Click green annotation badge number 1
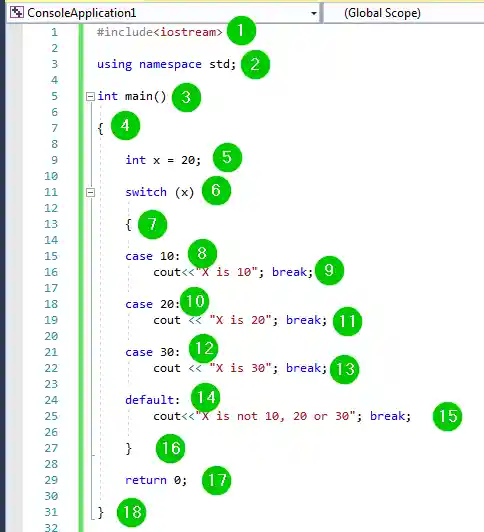Screen dimensions: 484x532 point(241,31)
